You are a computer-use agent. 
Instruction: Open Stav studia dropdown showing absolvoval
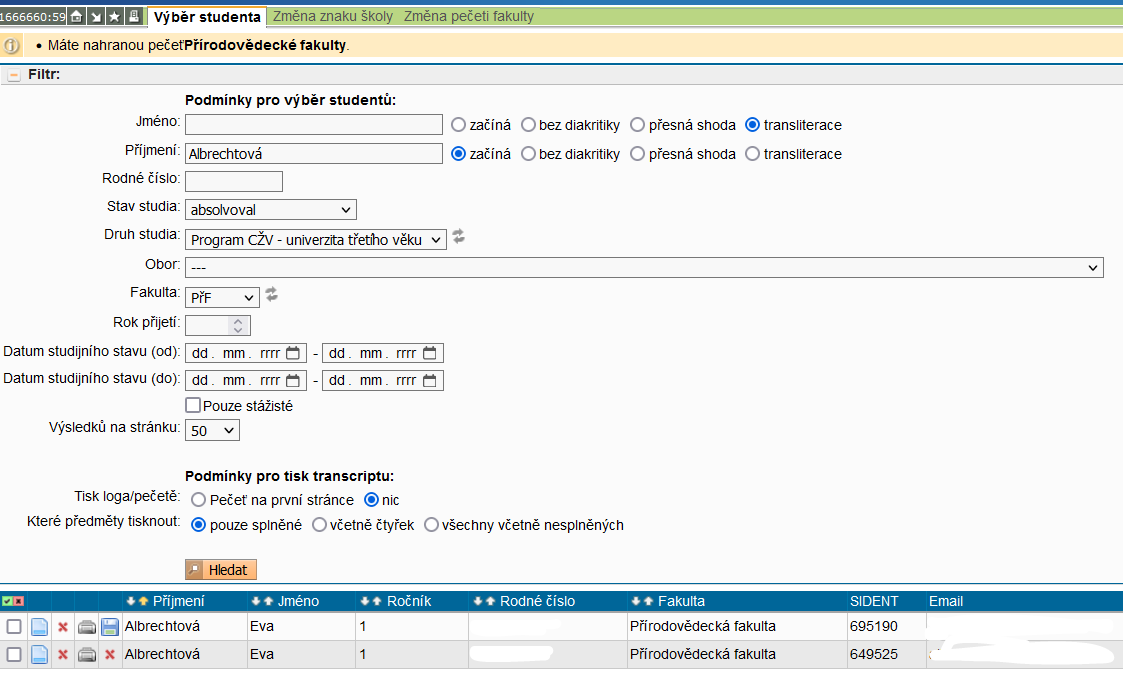click(271, 210)
